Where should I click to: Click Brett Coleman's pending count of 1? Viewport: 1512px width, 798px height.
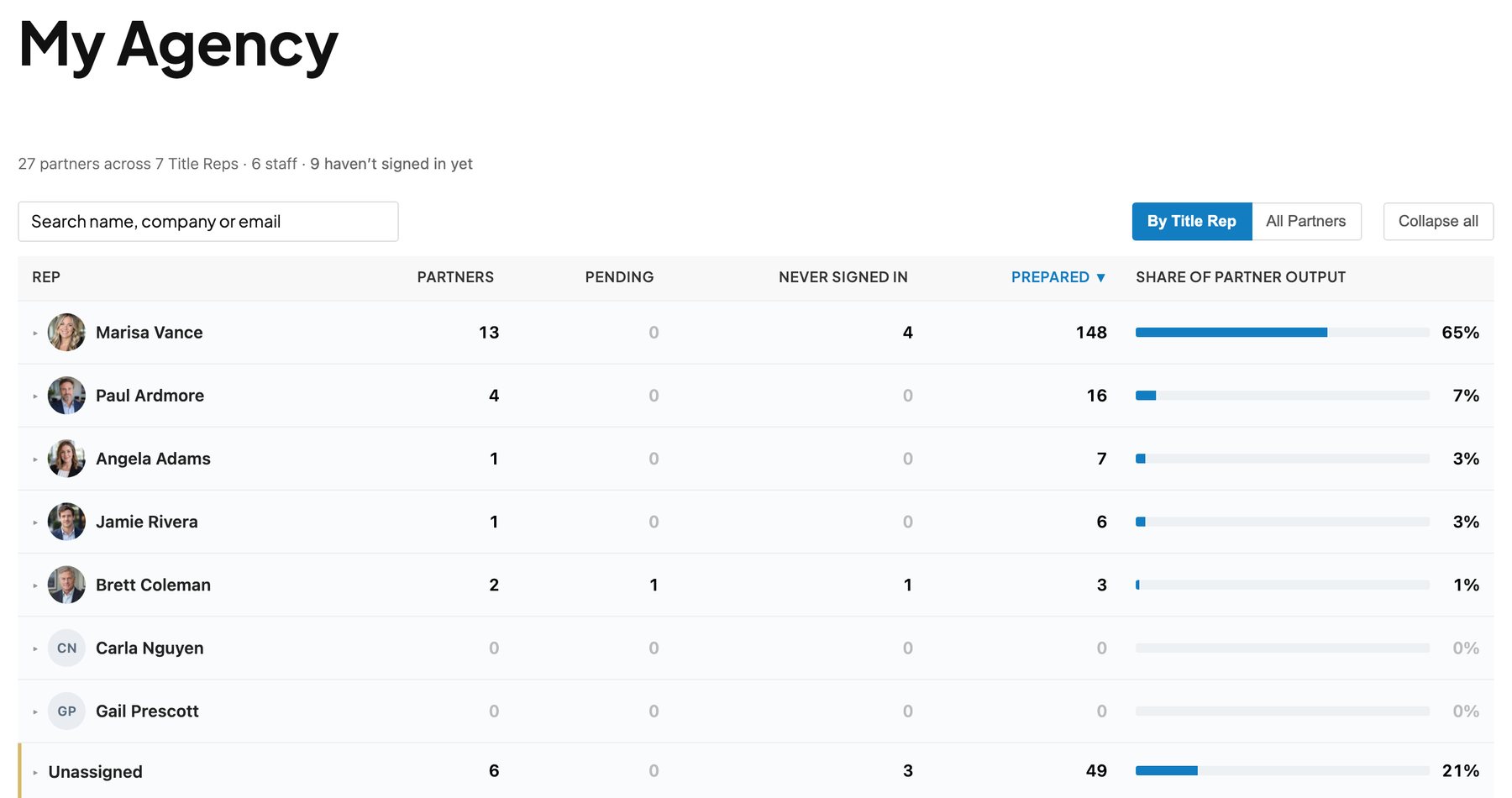654,585
